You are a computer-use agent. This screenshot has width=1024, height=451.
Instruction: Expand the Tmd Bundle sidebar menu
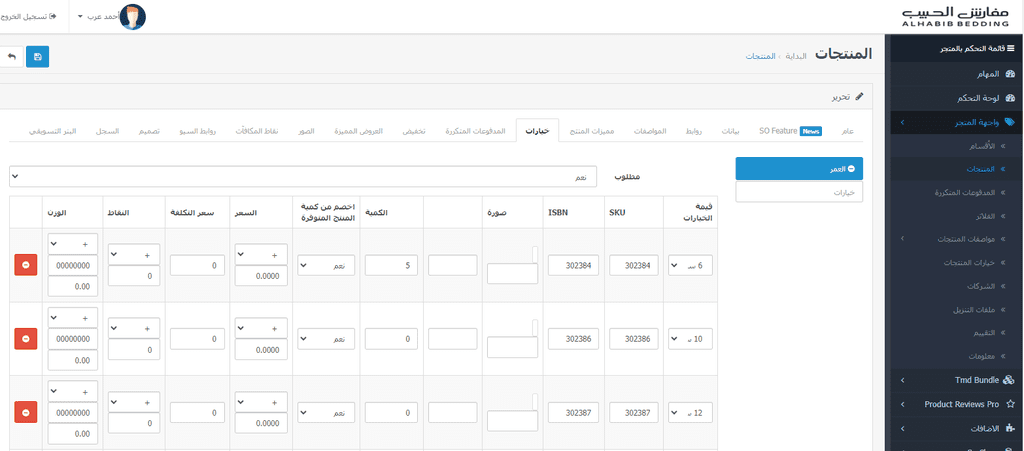(x=955, y=379)
